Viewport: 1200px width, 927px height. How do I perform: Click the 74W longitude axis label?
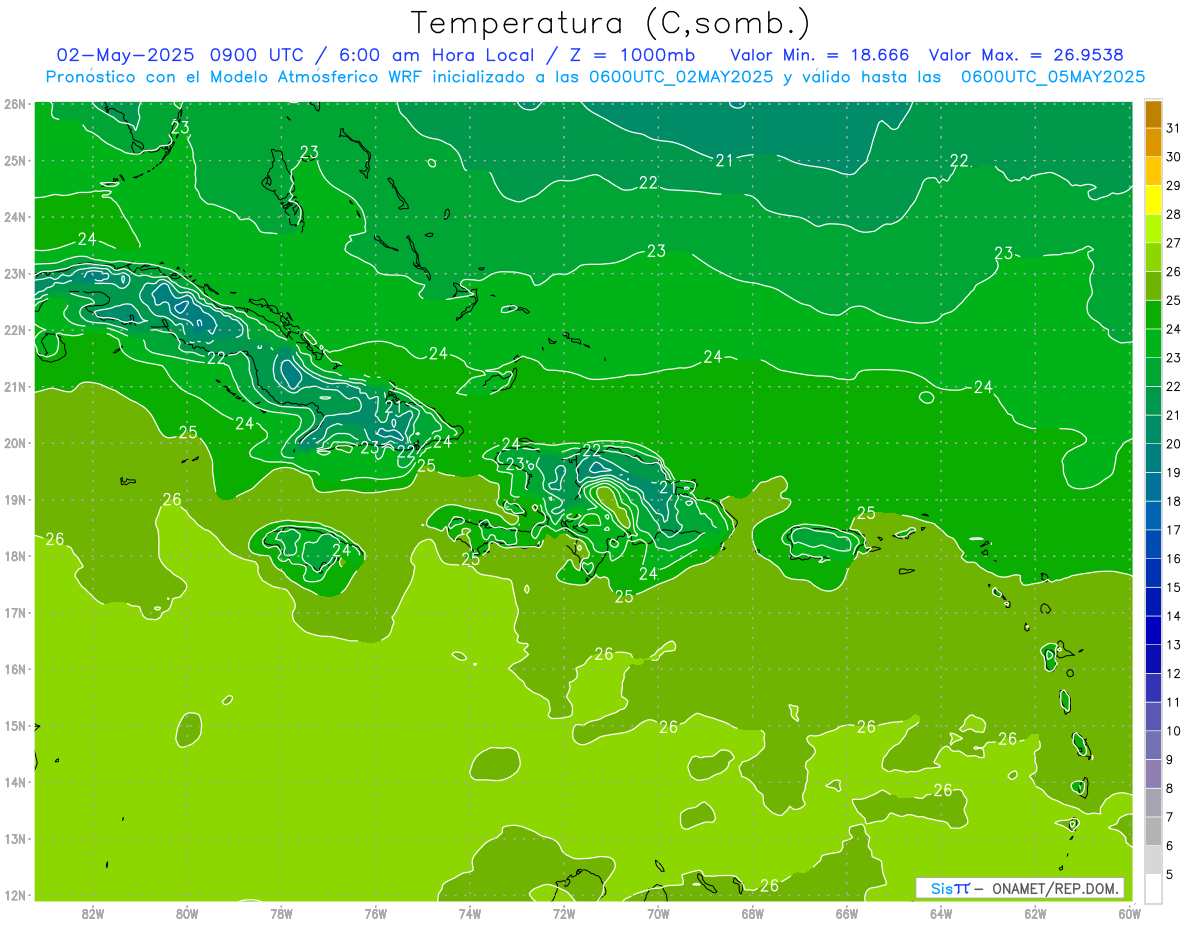pos(470,914)
